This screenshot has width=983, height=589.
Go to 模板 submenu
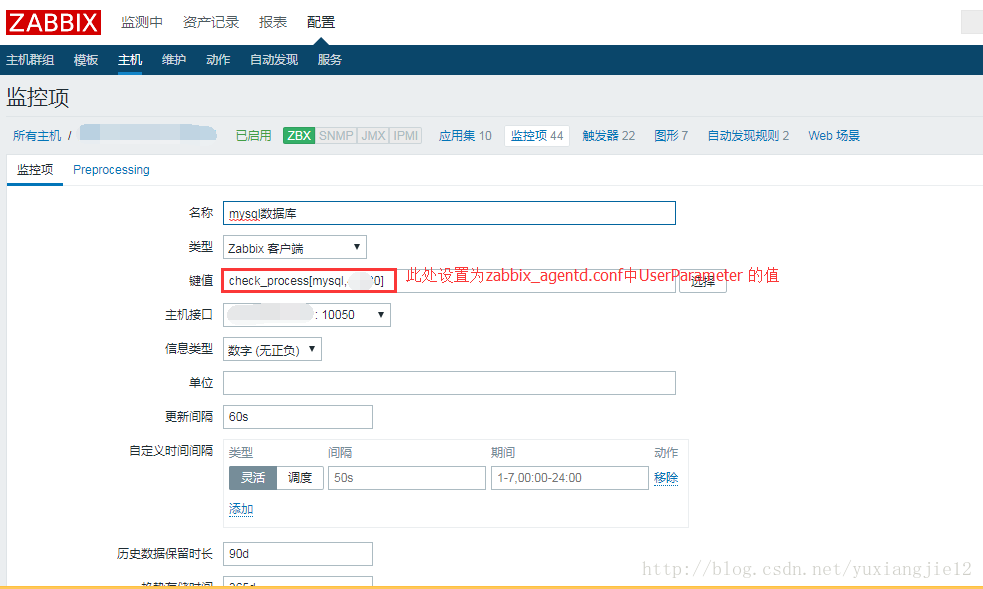coord(86,60)
